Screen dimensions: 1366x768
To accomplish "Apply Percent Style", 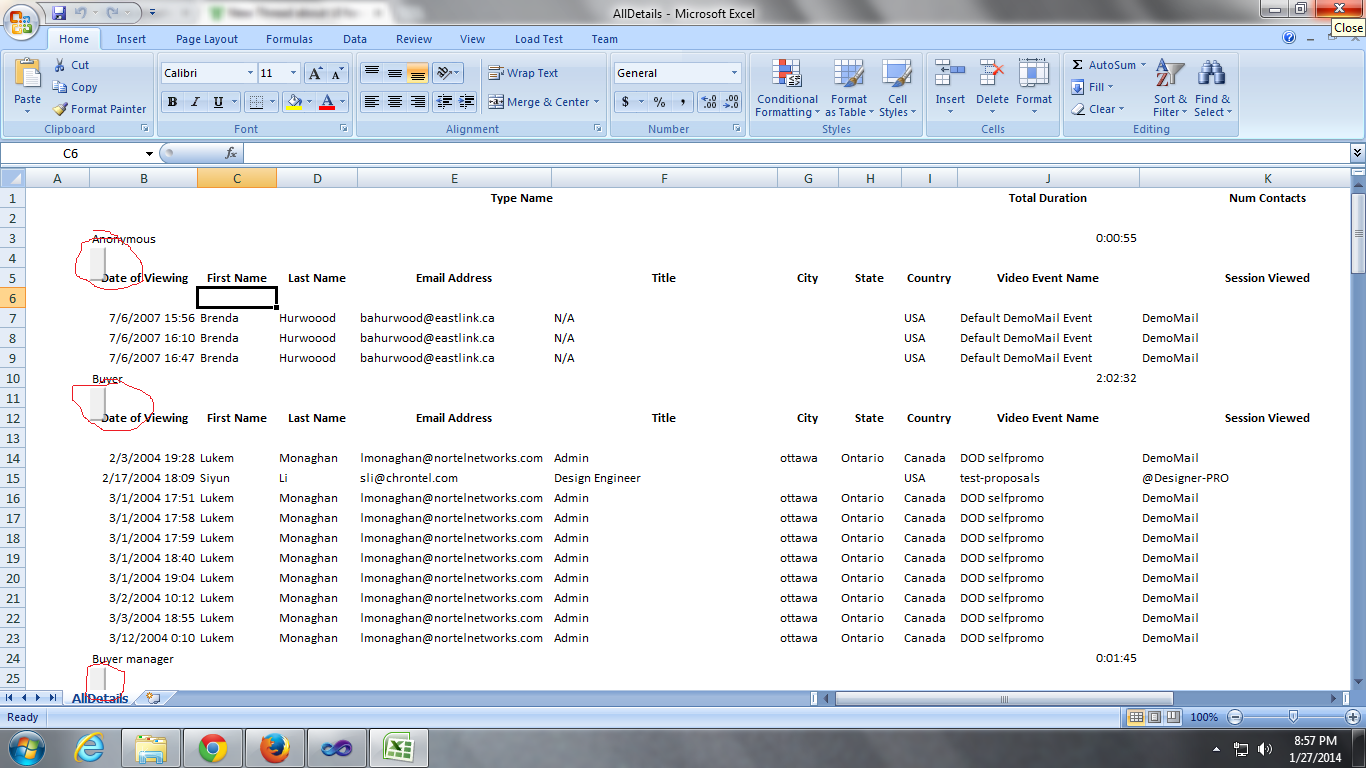I will pyautogui.click(x=659, y=102).
